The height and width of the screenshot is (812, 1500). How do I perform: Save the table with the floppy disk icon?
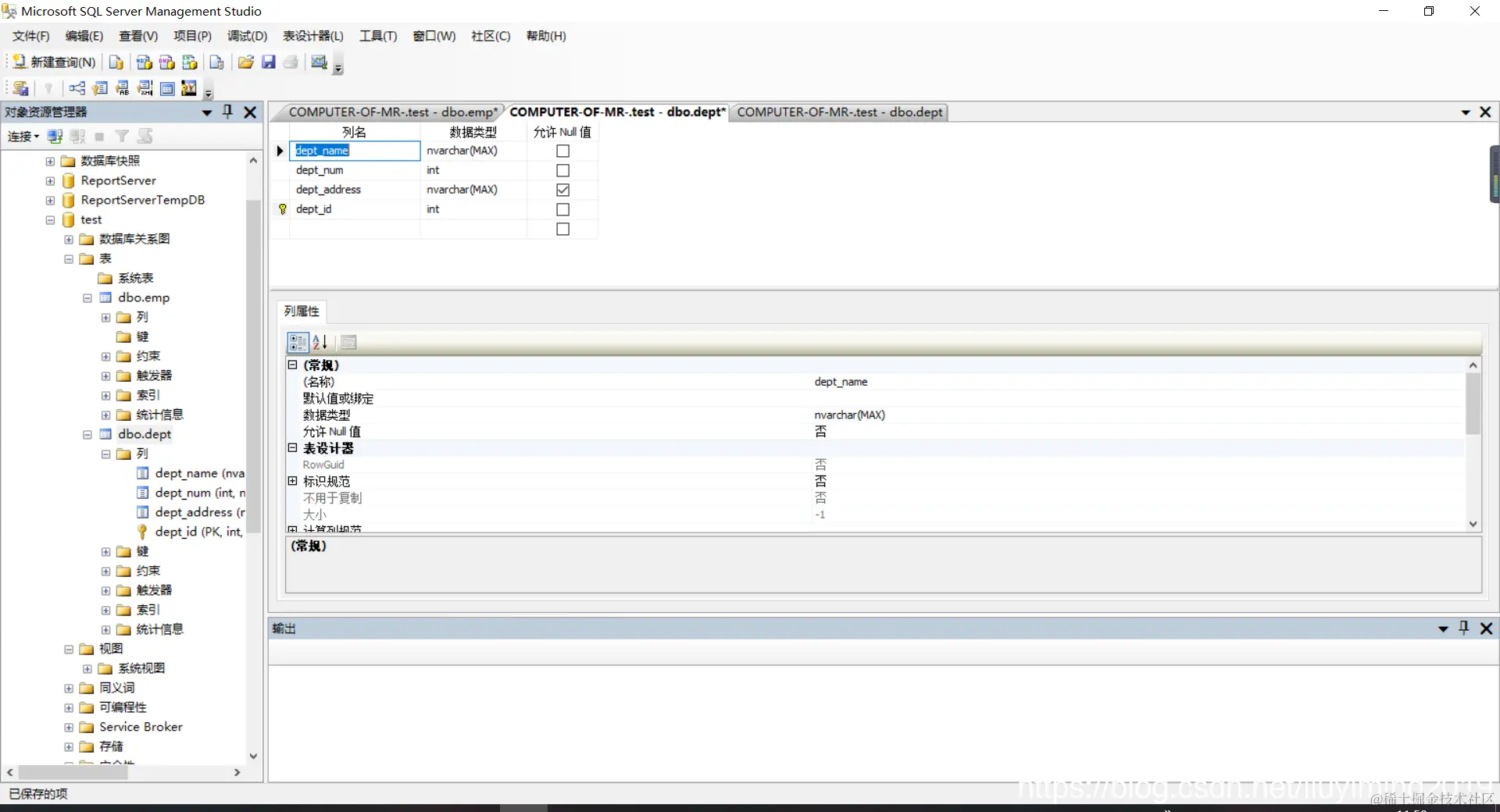coord(269,62)
